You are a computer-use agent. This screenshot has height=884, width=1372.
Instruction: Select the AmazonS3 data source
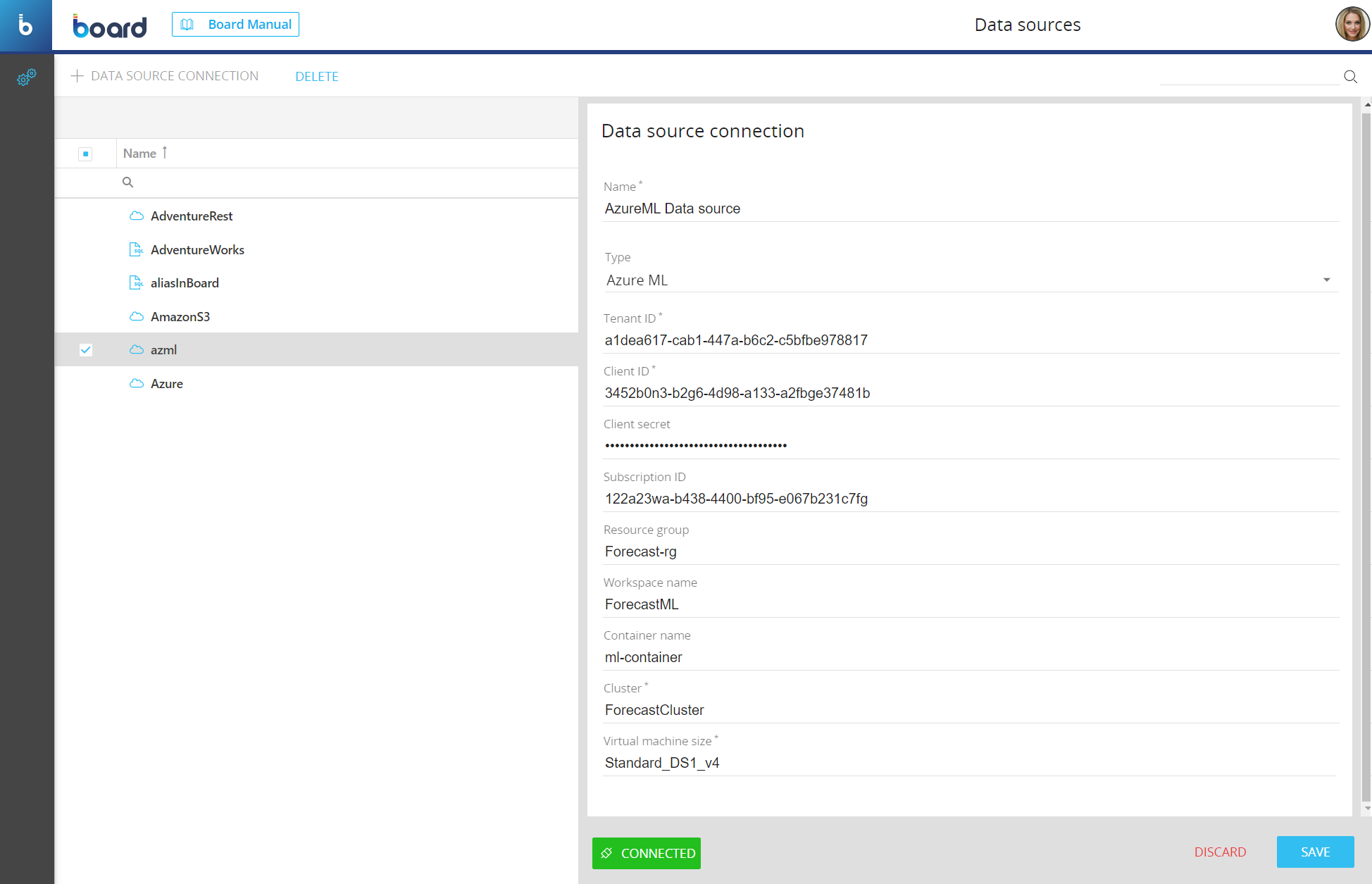[x=317, y=317]
